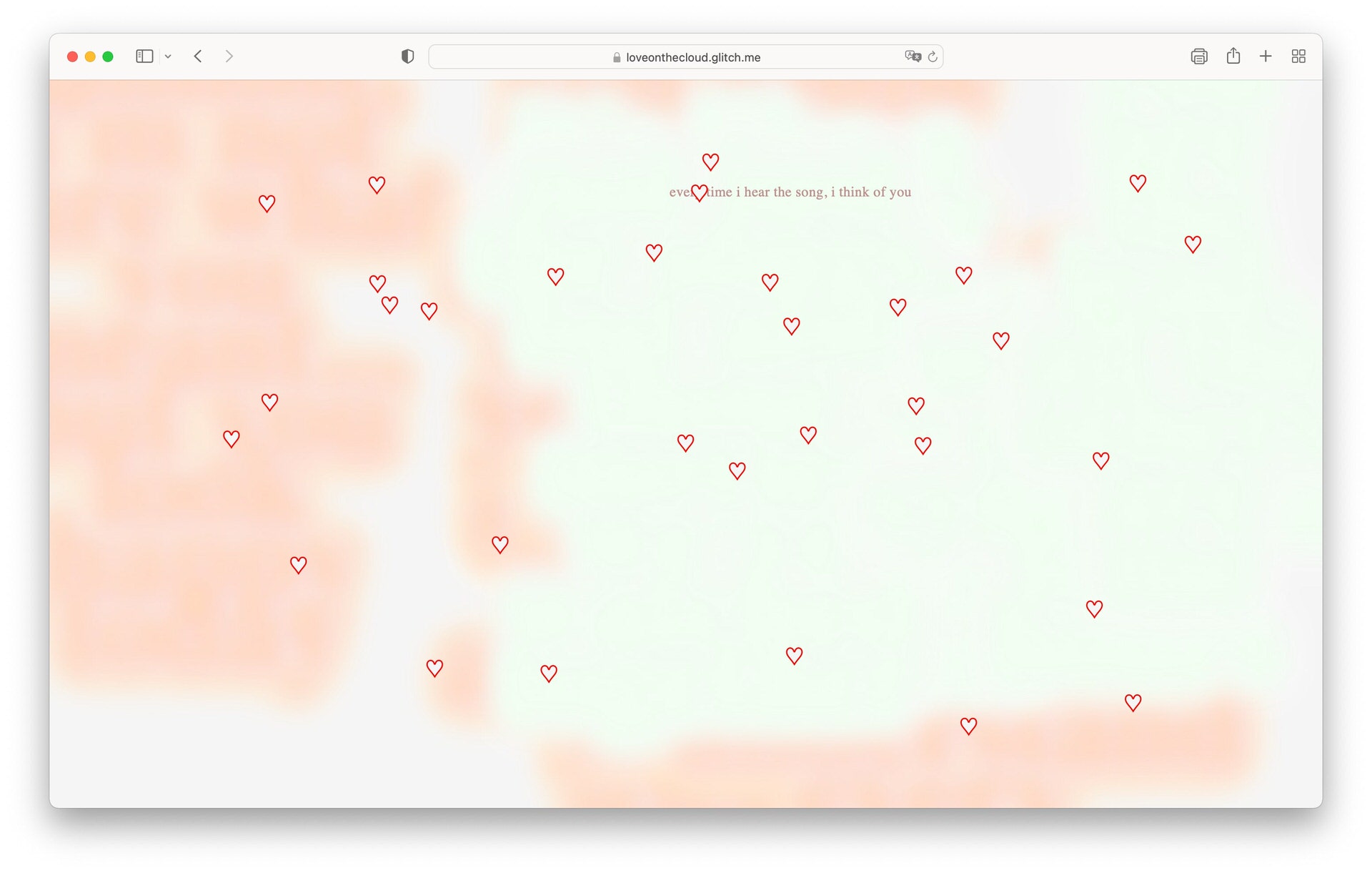Click the green fullscreen window button
The image size is (1372, 873).
[x=108, y=56]
